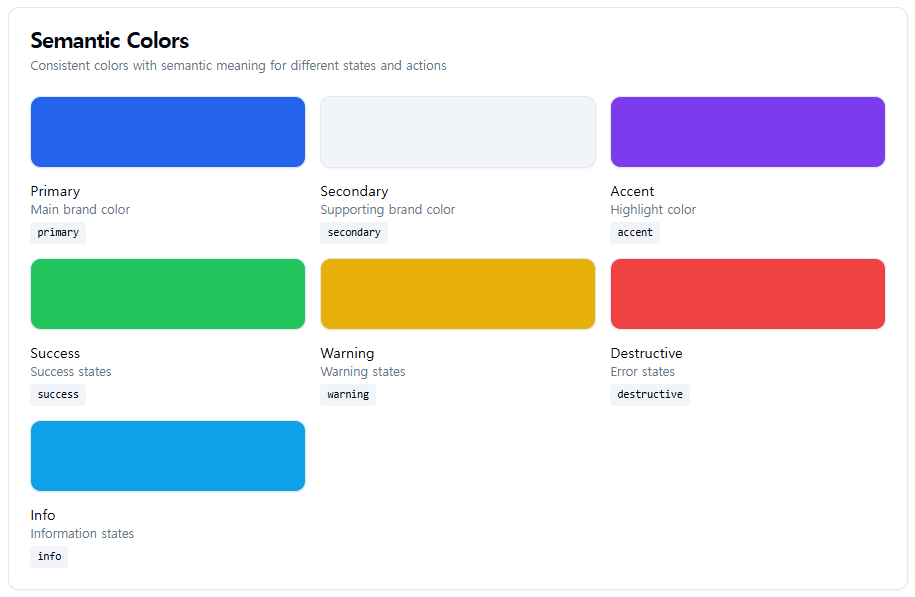Click the blue Primary color swatch
Image resolution: width=915 pixels, height=597 pixels.
[168, 132]
